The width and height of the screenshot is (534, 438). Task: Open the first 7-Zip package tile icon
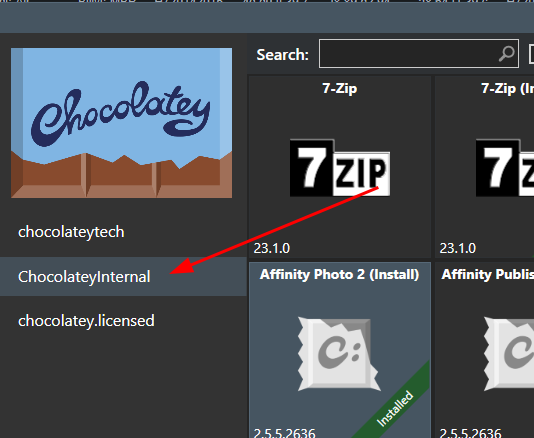pyautogui.click(x=340, y=168)
